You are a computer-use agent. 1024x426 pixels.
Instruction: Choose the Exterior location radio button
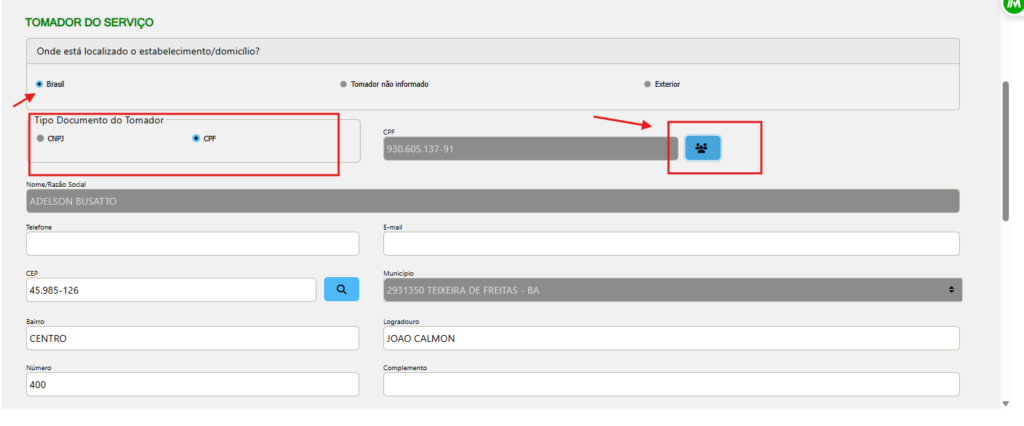tap(648, 84)
